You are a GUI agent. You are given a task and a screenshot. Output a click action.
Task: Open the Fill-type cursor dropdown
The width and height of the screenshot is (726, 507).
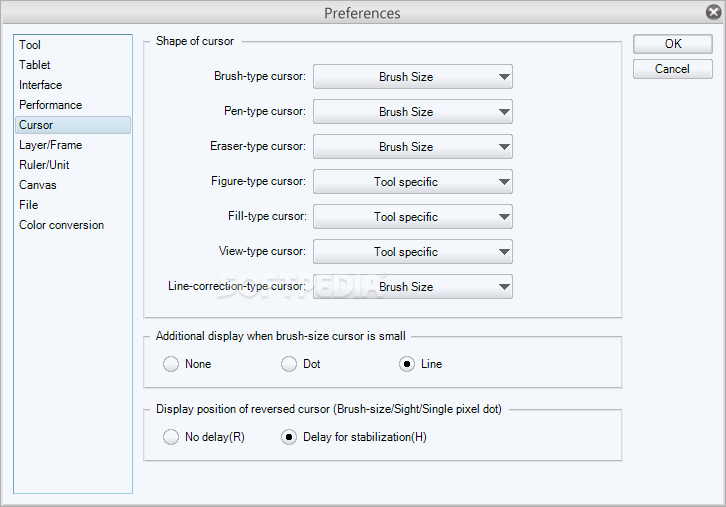pos(413,217)
